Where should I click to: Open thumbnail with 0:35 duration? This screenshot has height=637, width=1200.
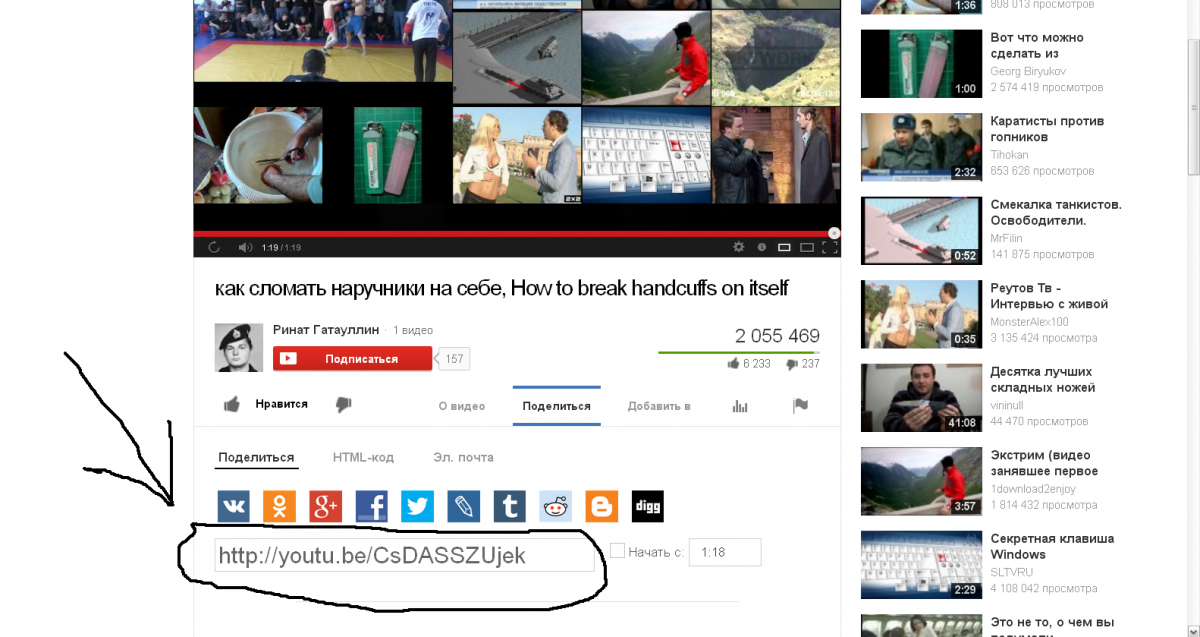click(x=922, y=313)
